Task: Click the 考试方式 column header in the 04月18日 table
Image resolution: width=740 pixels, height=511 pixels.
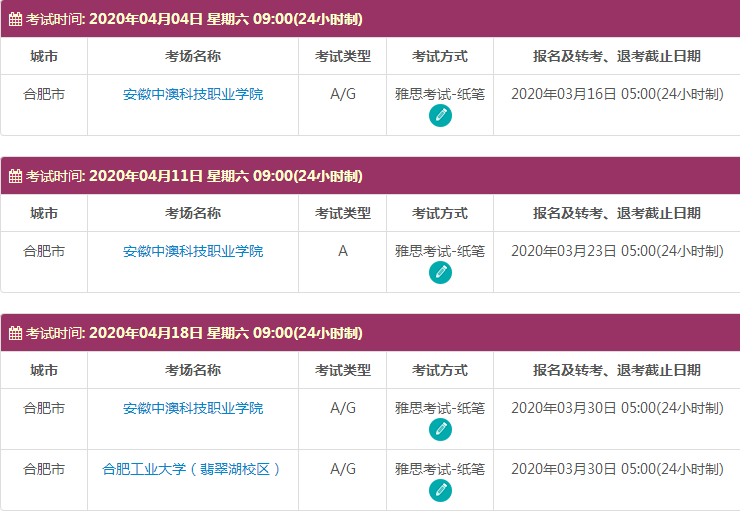Action: point(440,370)
